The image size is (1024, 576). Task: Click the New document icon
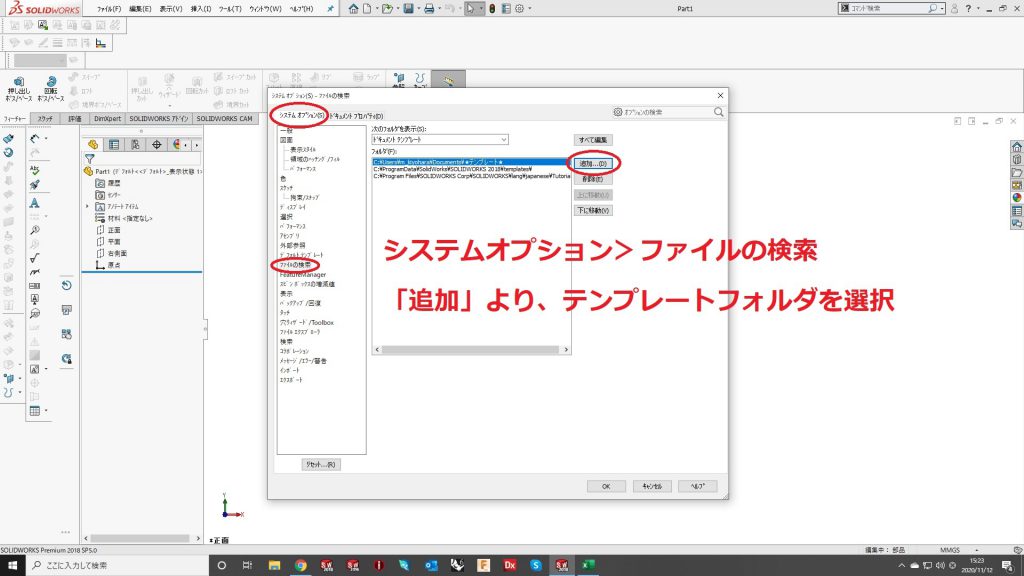tap(367, 8)
